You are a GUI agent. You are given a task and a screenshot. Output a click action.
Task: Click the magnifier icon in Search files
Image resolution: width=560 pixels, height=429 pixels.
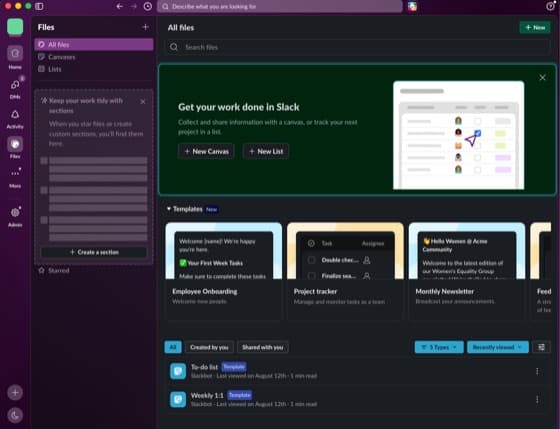point(174,47)
